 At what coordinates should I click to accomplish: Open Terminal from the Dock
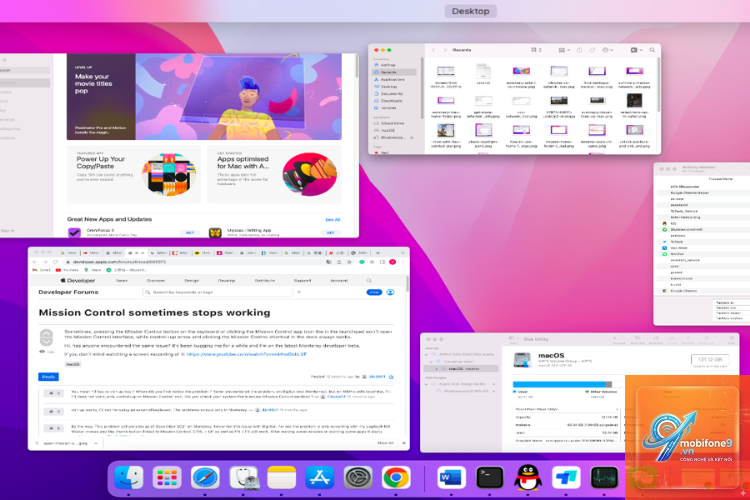pos(489,478)
